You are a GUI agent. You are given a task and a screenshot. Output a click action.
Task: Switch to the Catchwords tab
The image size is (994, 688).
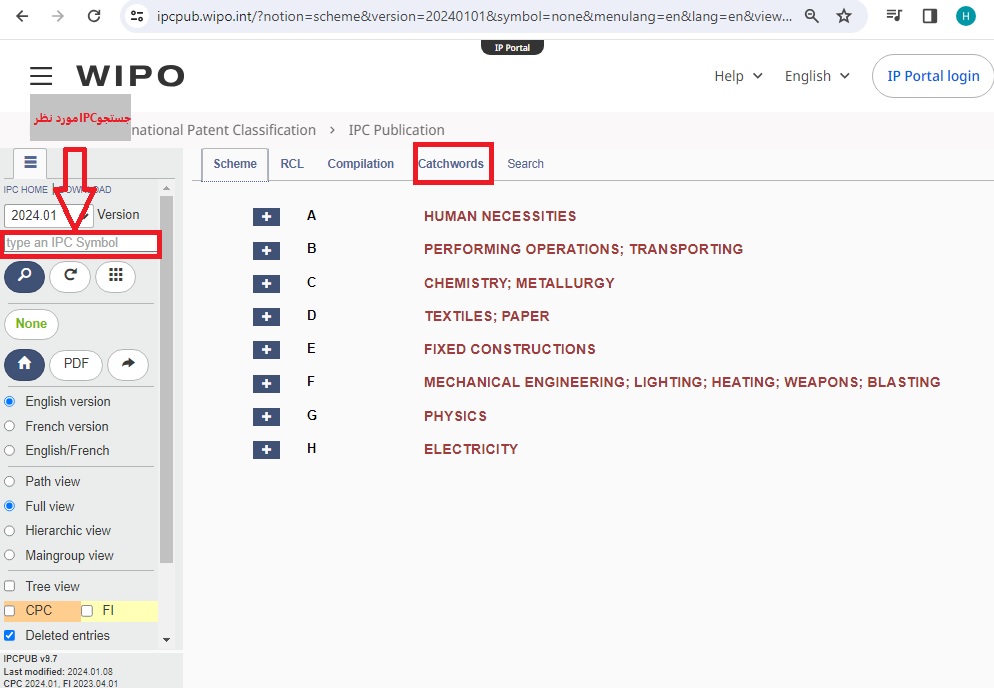tap(451, 164)
